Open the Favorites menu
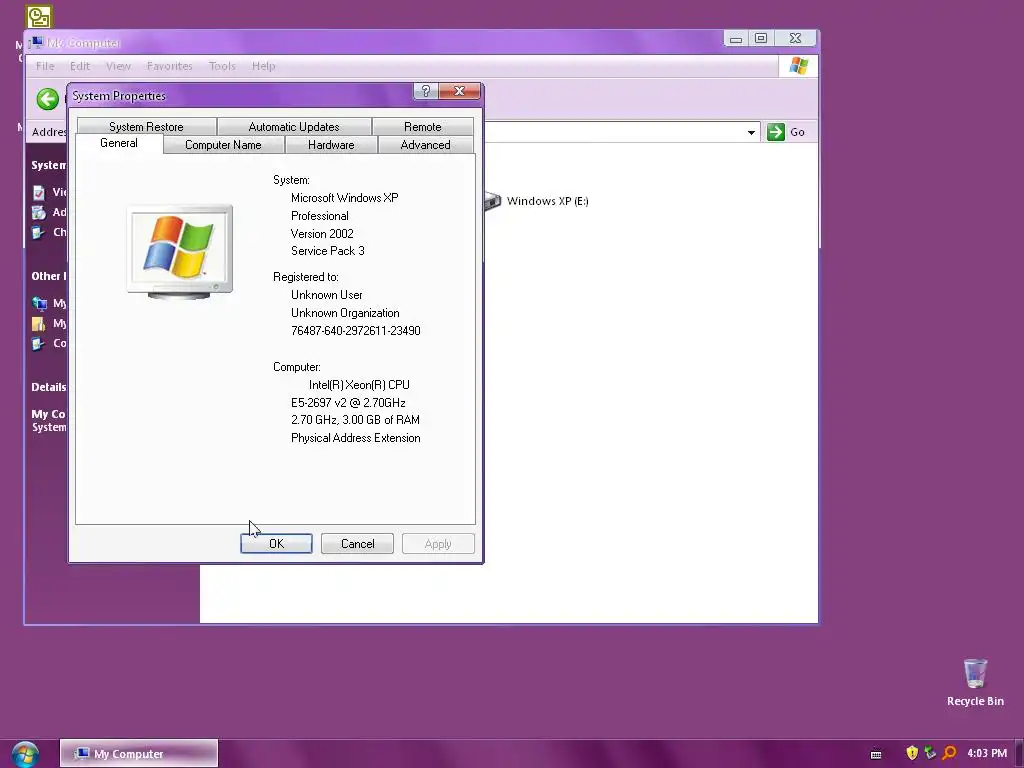The width and height of the screenshot is (1024, 768). pyautogui.click(x=170, y=66)
